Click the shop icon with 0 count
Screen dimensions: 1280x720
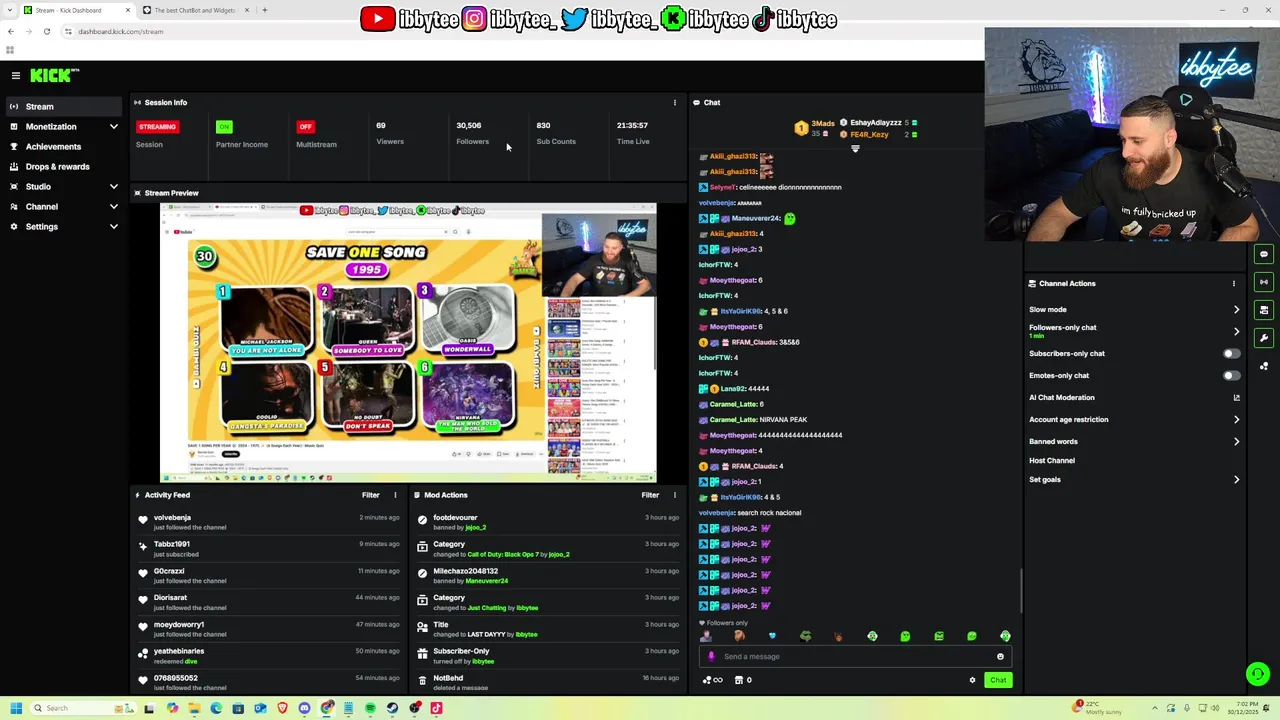coord(743,680)
